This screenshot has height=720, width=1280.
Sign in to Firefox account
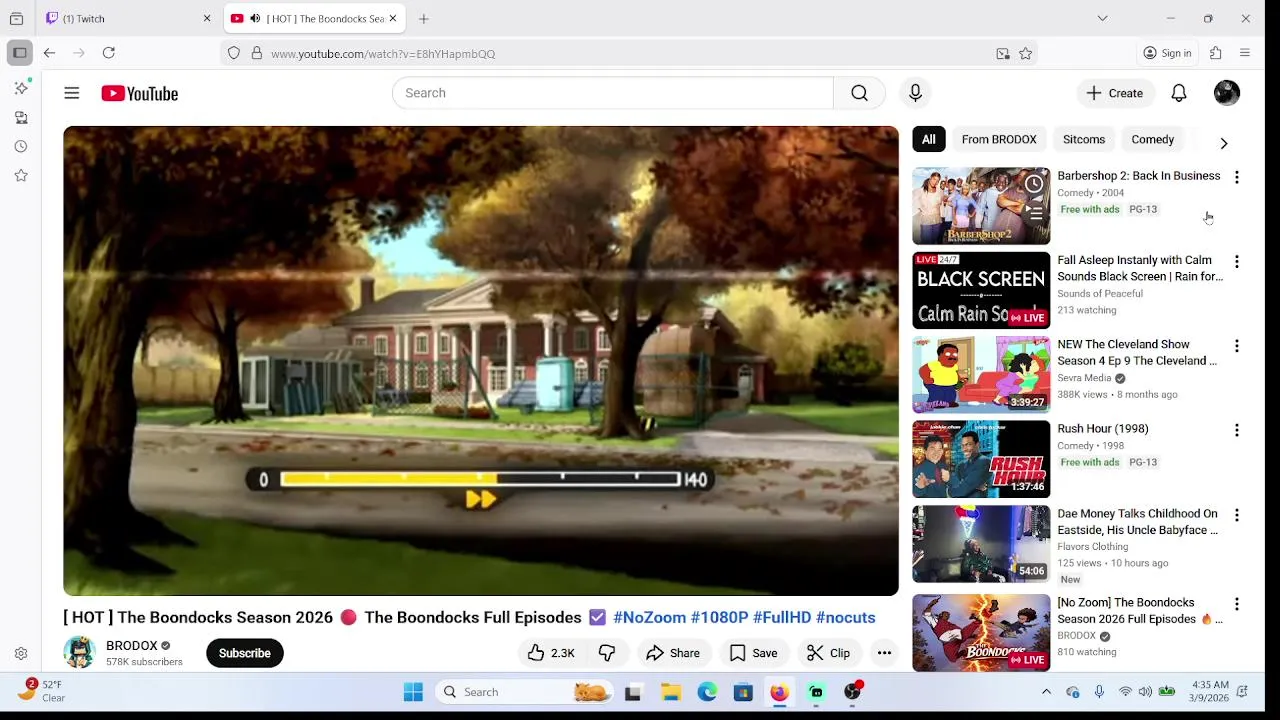pos(1167,53)
